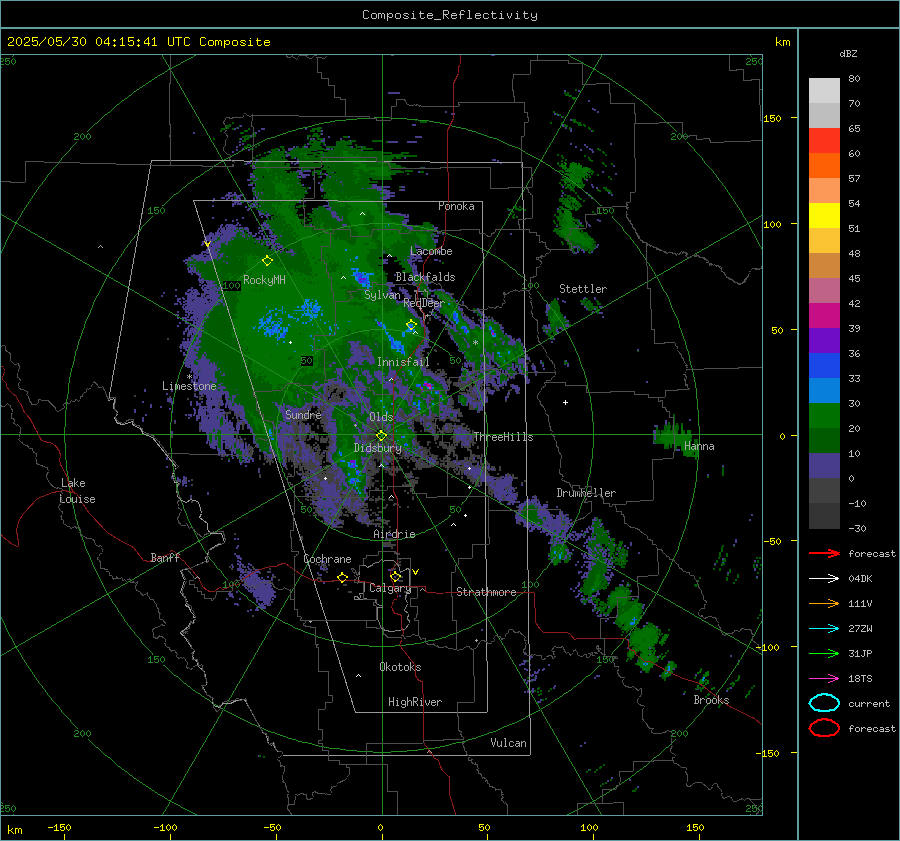Select the 18TS legend label
The height and width of the screenshot is (841, 900).
click(x=860, y=679)
